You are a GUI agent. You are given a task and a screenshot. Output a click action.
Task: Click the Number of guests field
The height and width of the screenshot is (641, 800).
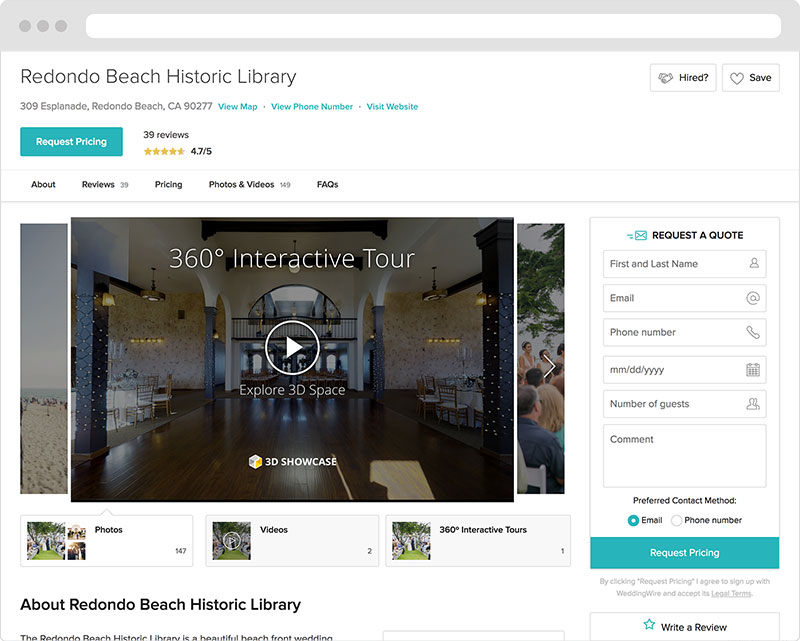684,404
